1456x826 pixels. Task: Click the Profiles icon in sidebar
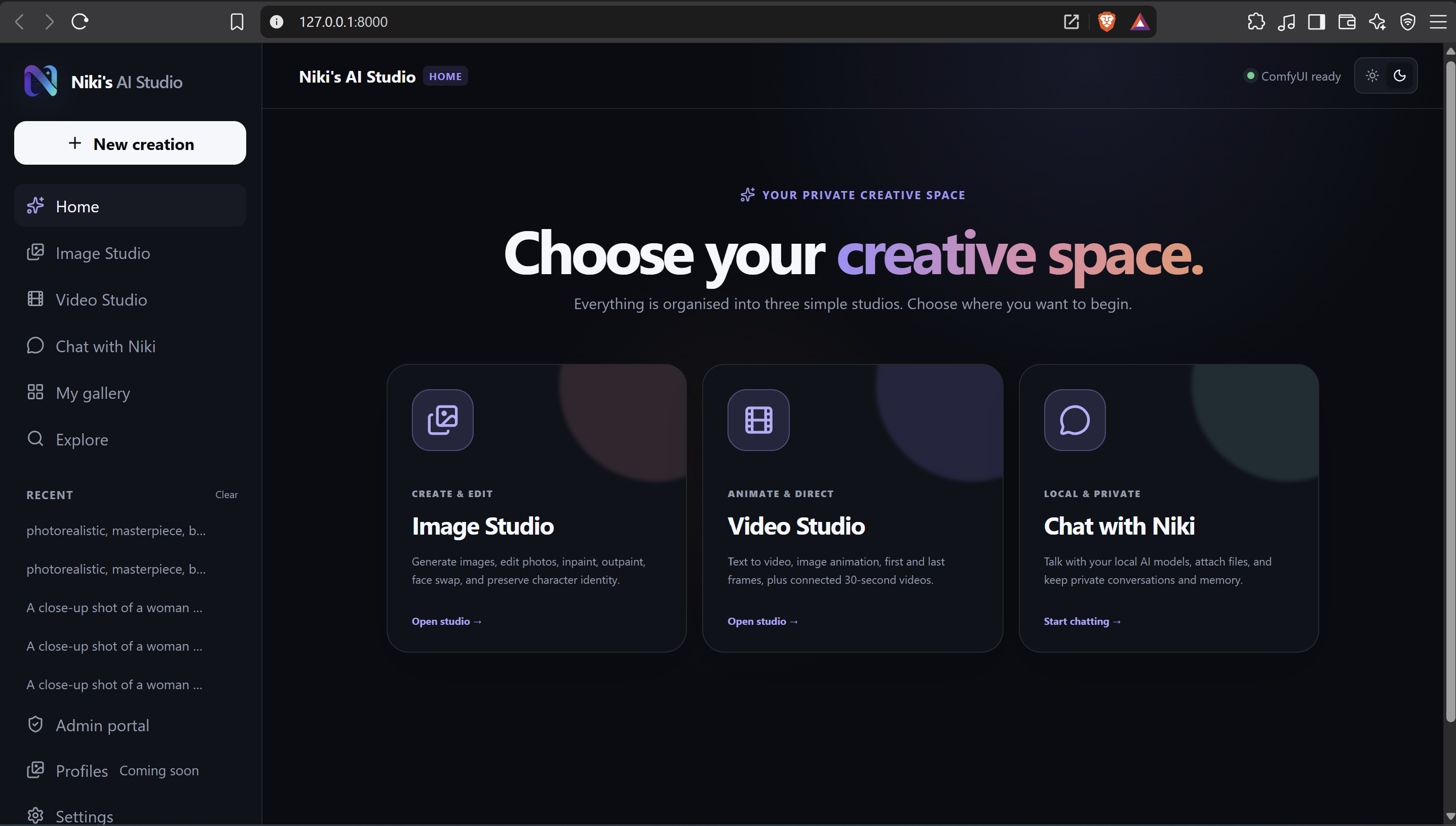(x=35, y=770)
